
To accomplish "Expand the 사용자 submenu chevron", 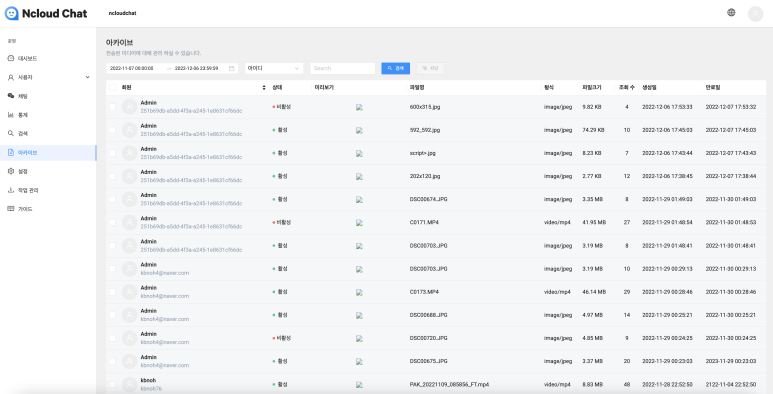I will click(88, 77).
